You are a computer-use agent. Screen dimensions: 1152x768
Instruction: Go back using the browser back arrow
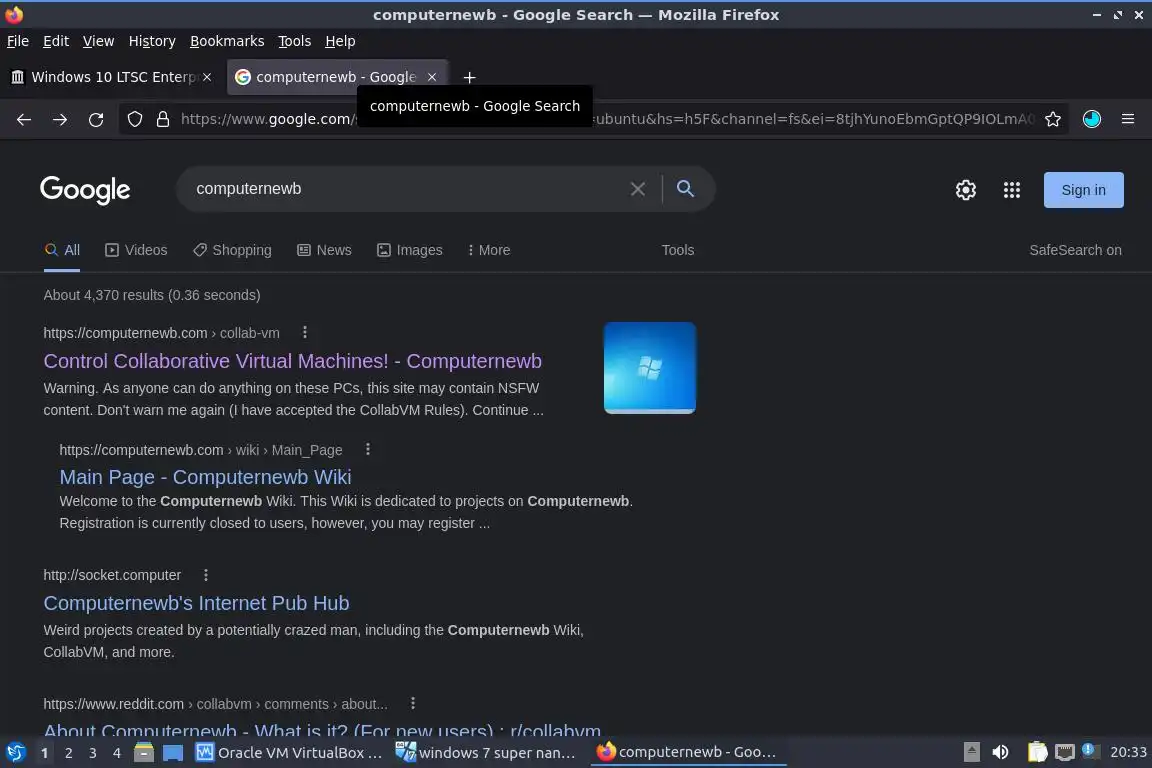tap(24, 119)
